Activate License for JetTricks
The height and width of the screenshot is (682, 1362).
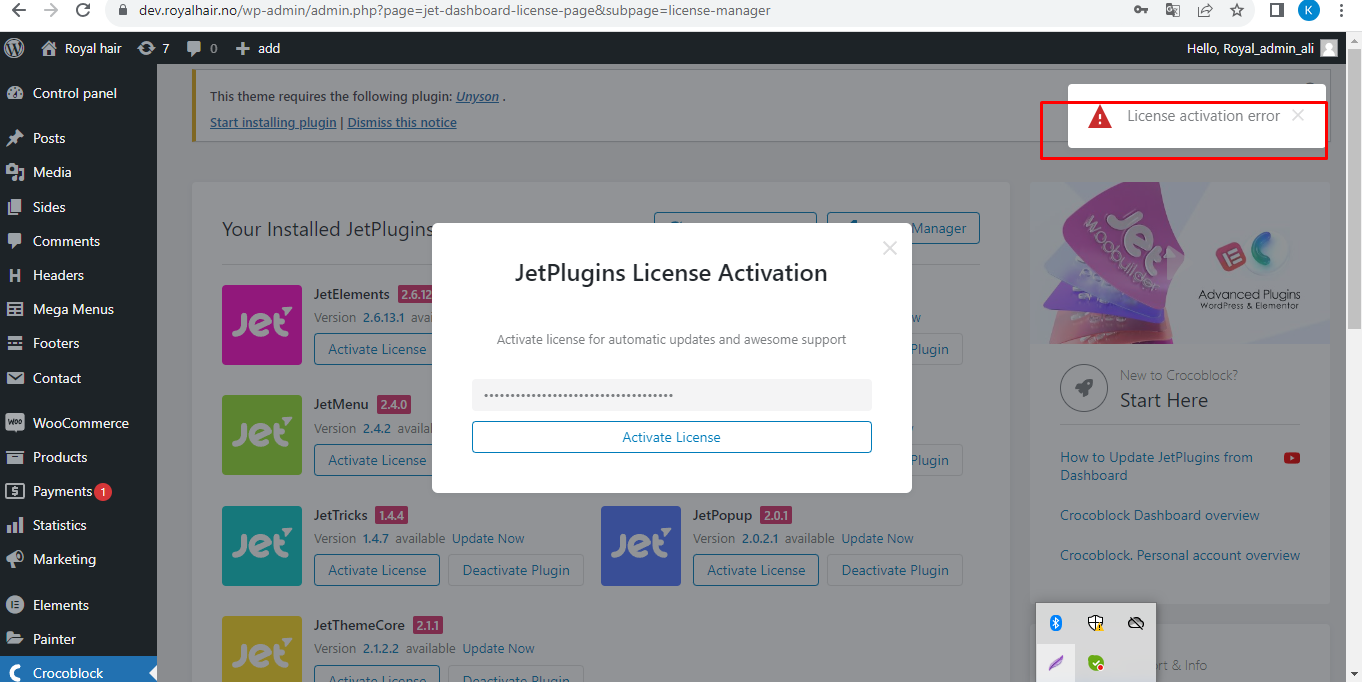(x=377, y=570)
